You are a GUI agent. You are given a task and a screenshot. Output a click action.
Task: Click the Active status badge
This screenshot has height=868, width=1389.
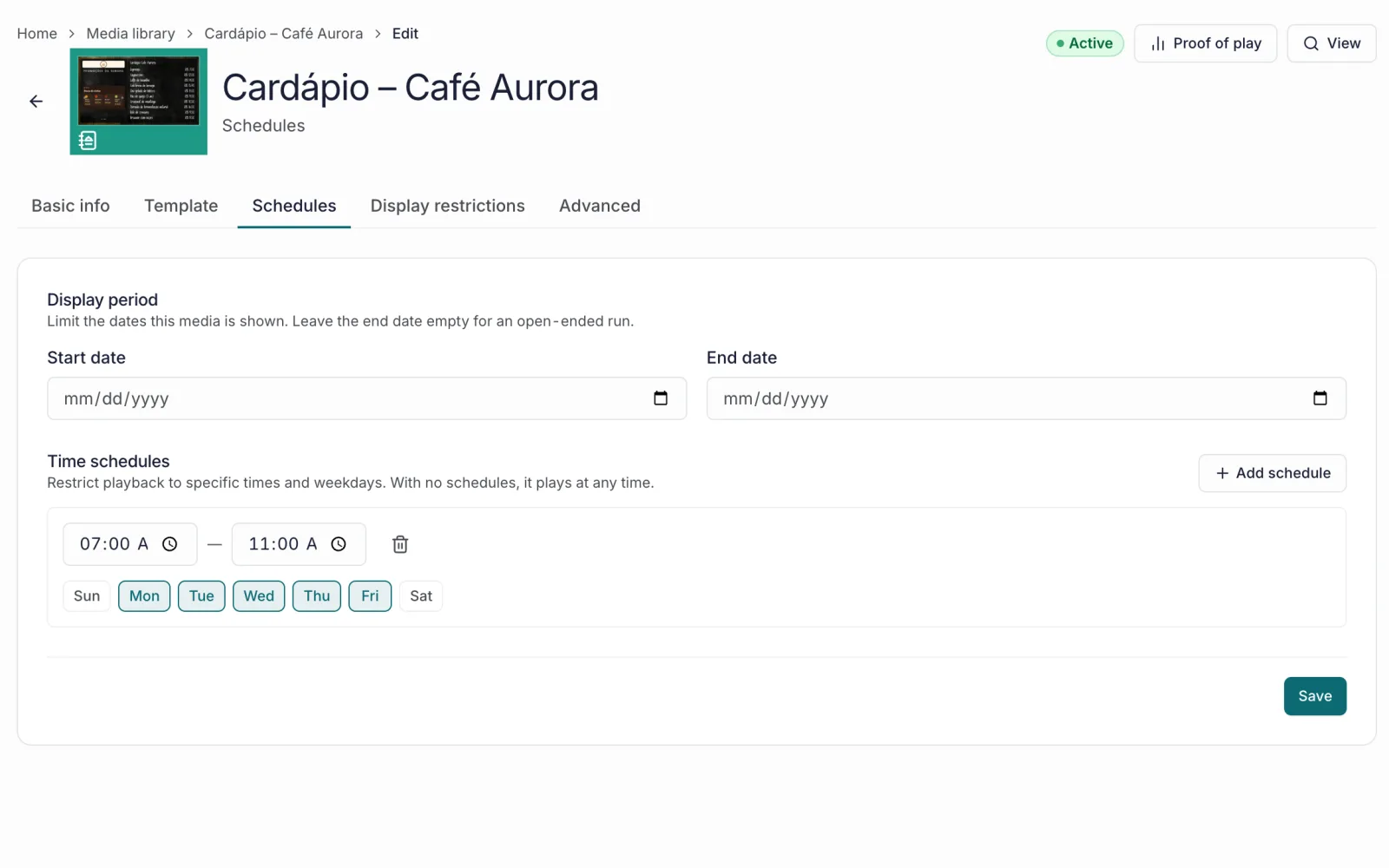[1085, 43]
